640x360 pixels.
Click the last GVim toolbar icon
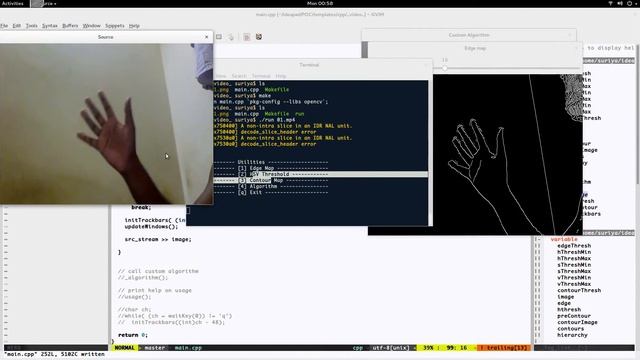click(x=259, y=37)
